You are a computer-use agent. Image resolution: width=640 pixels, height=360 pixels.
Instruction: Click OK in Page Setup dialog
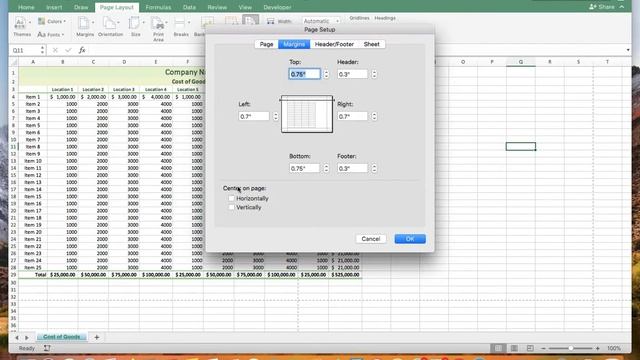(x=410, y=239)
